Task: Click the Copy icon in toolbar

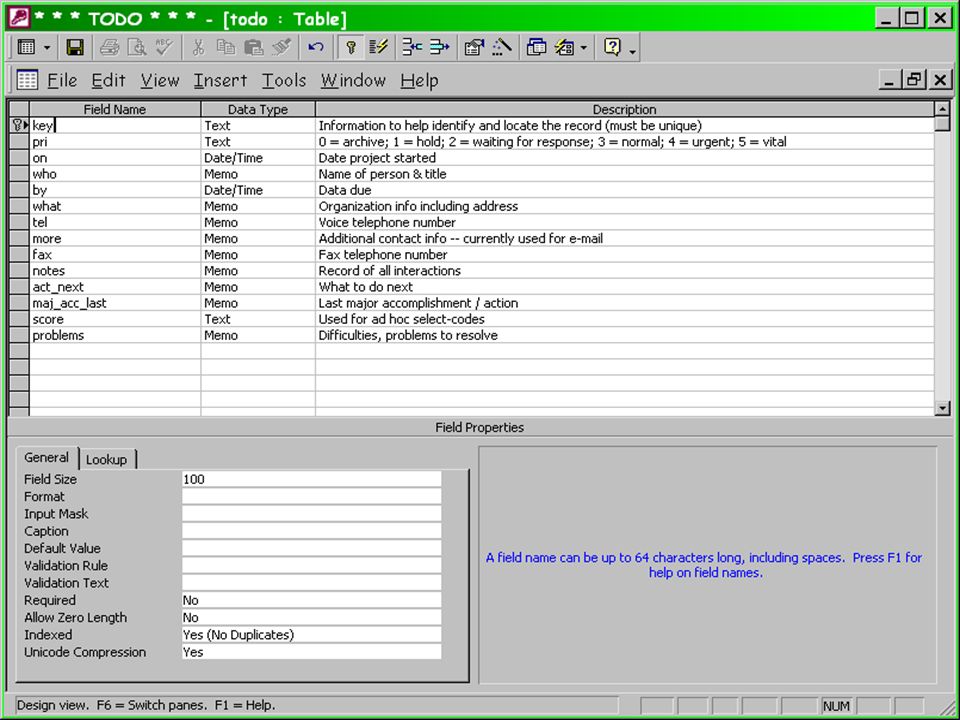Action: click(226, 47)
